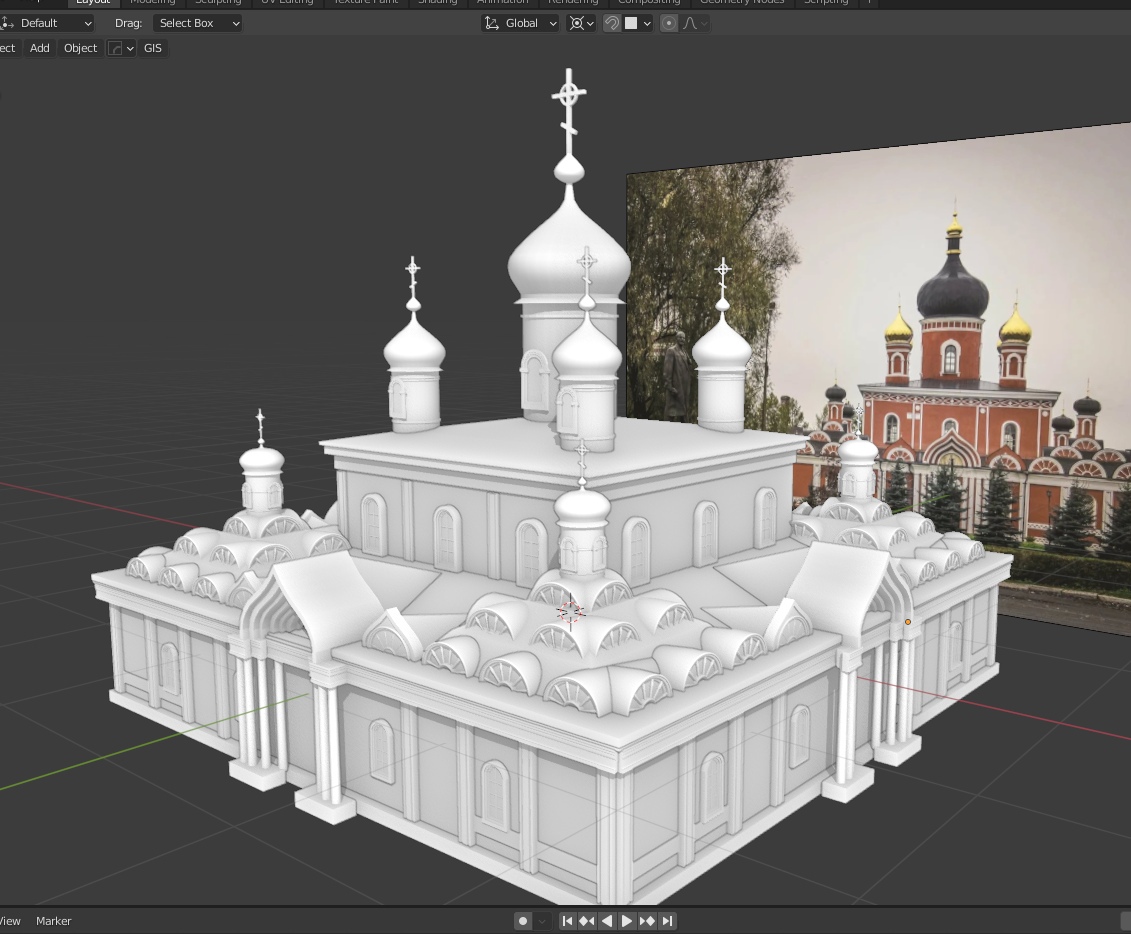Open the timeline Marker menu

click(53, 921)
